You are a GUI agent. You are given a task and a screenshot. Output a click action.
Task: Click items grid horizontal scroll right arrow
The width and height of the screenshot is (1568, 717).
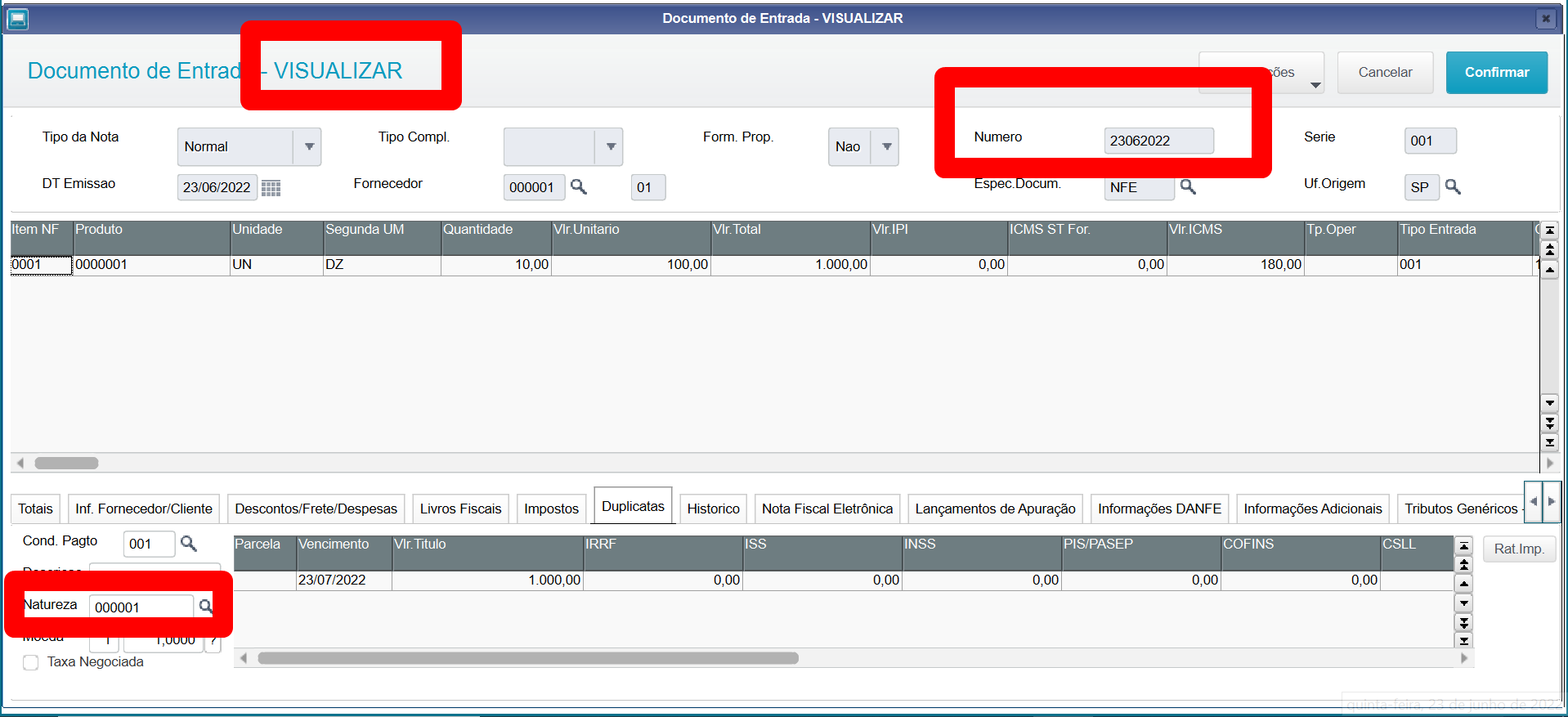[1549, 463]
